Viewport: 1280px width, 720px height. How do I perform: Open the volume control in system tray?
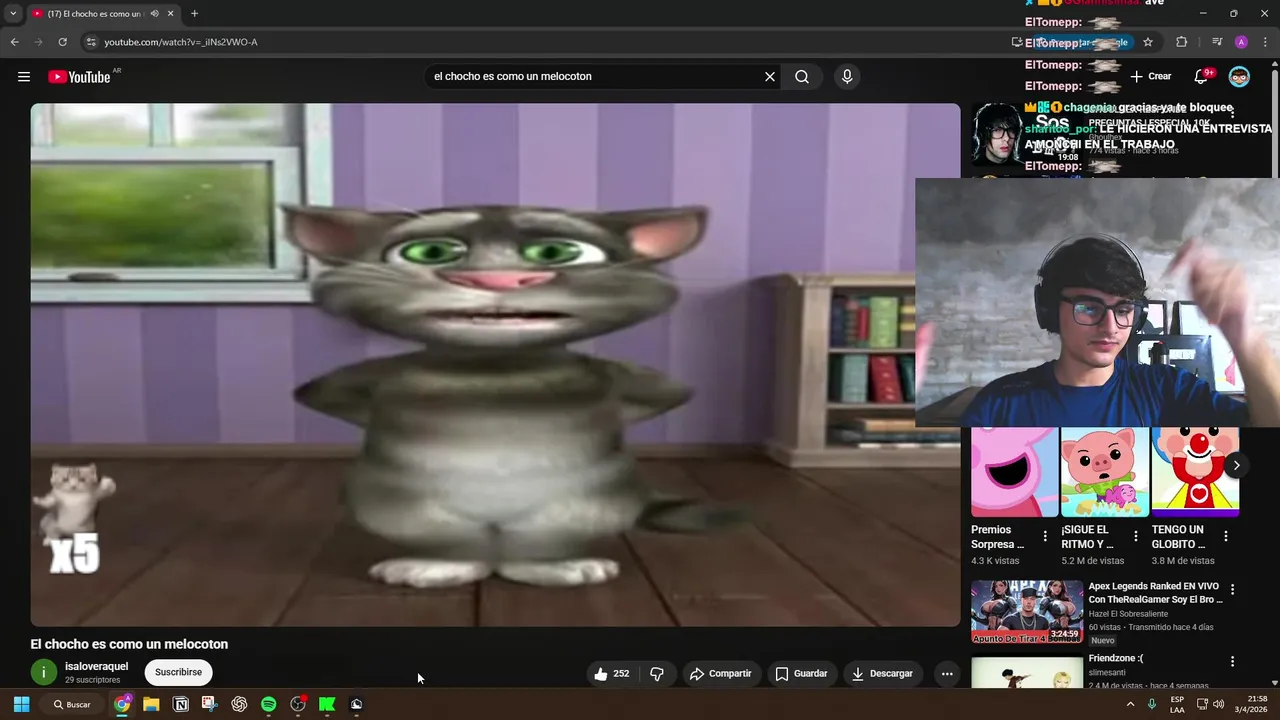[x=1218, y=704]
